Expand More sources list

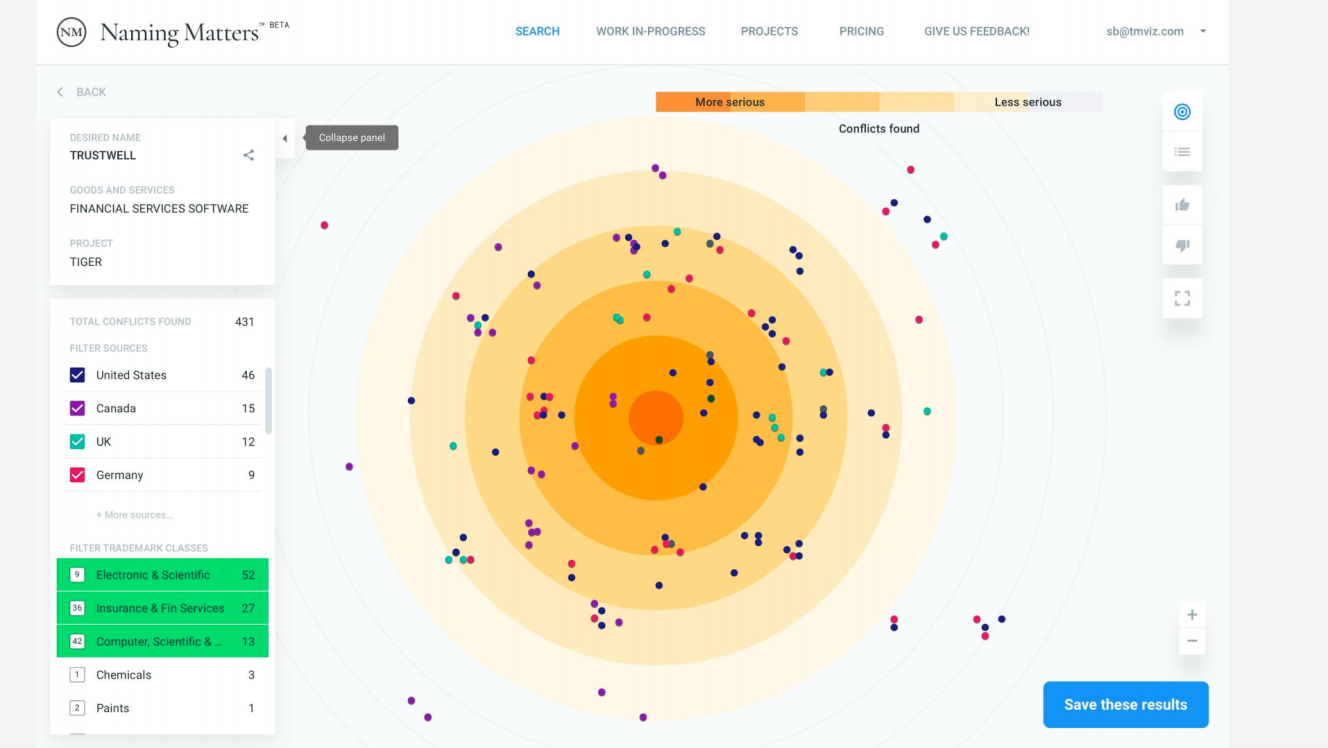134,515
